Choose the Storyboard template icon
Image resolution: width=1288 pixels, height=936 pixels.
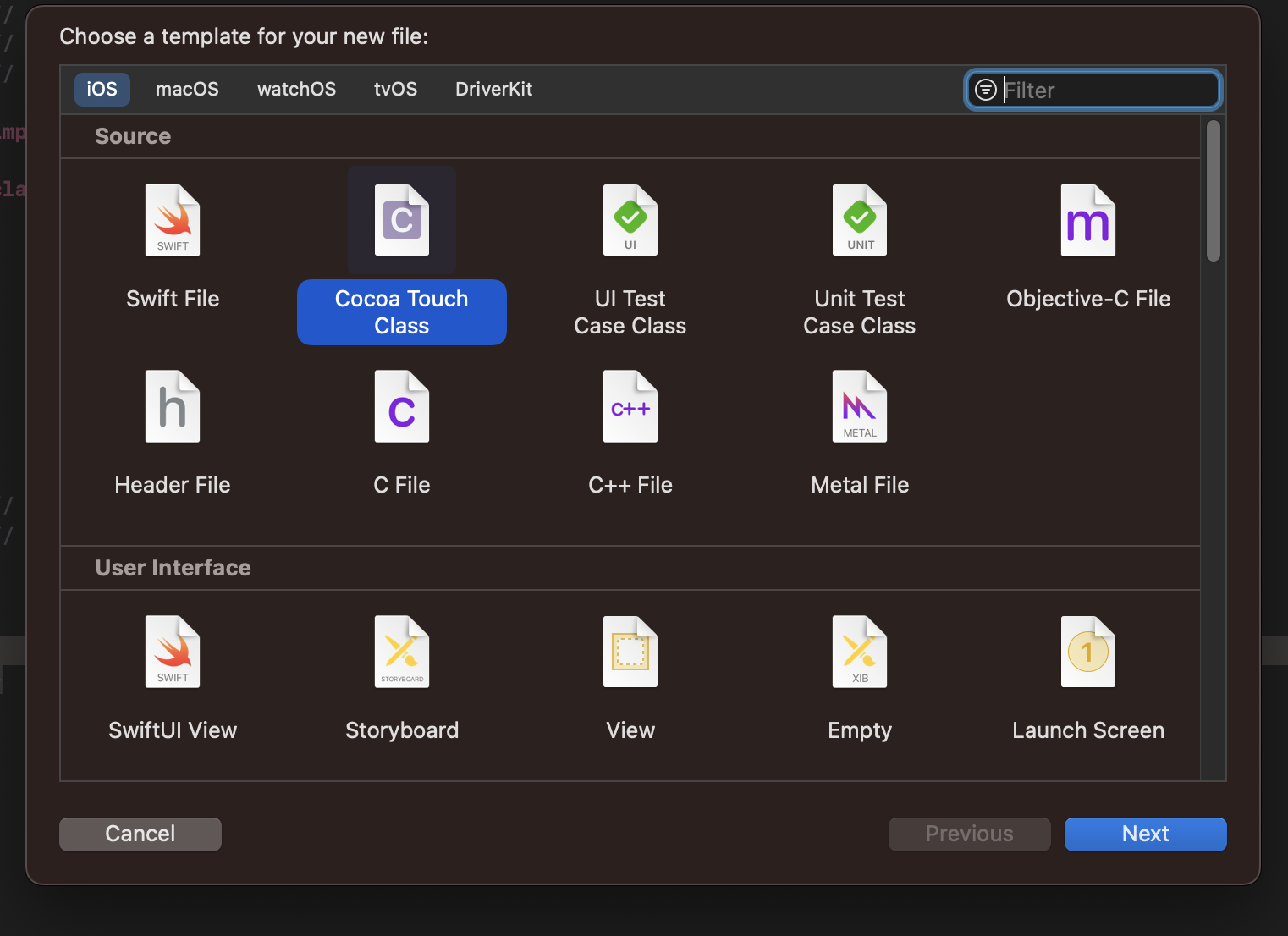pyautogui.click(x=402, y=652)
